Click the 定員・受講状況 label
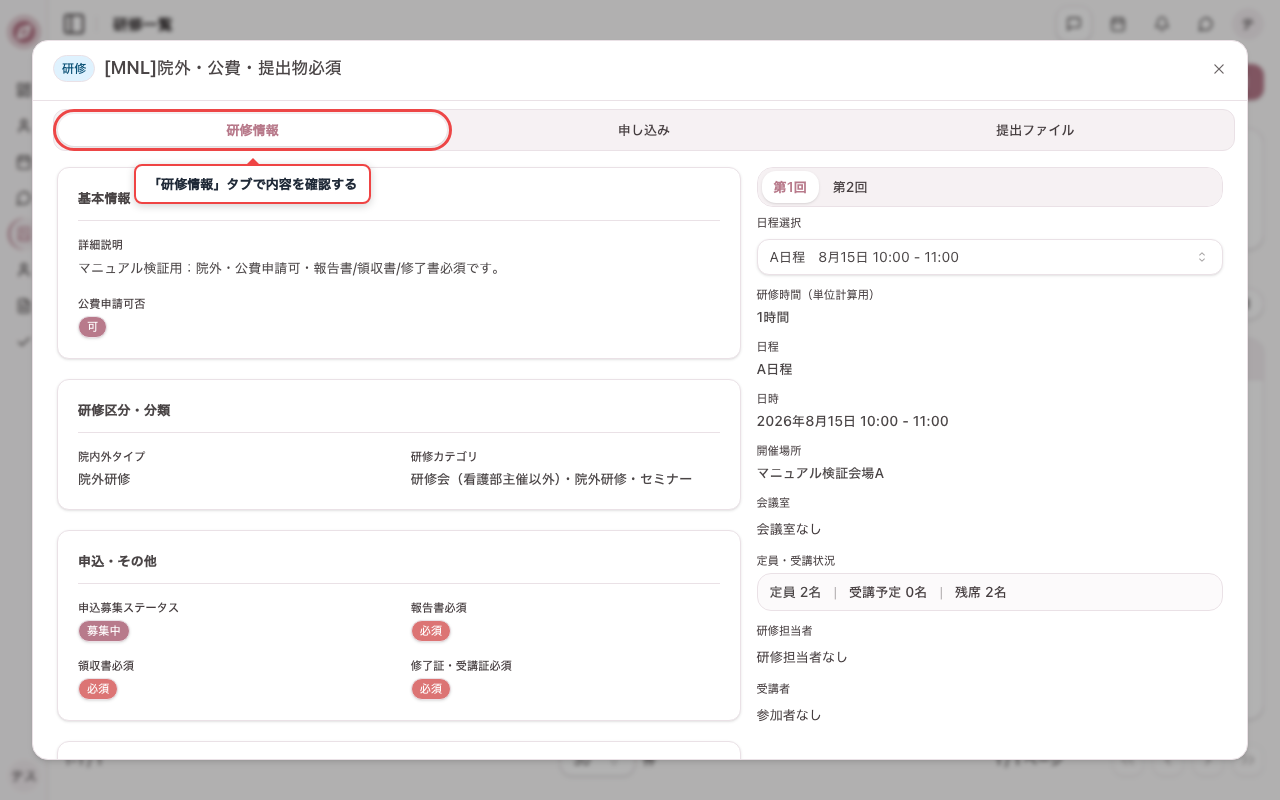1280x800 pixels. (x=796, y=561)
